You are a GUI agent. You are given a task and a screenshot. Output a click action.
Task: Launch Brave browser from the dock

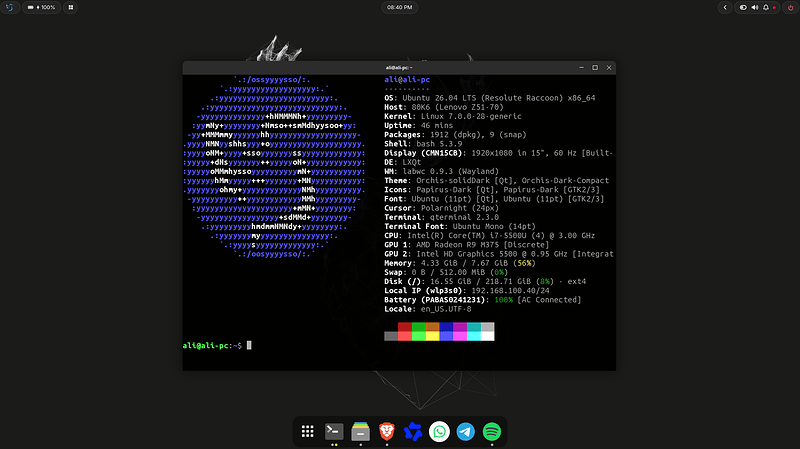pyautogui.click(x=387, y=432)
